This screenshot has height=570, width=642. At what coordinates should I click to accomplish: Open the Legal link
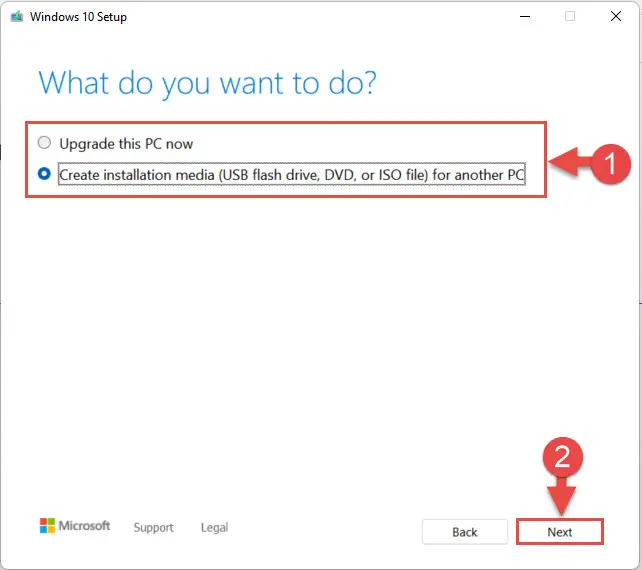click(215, 527)
